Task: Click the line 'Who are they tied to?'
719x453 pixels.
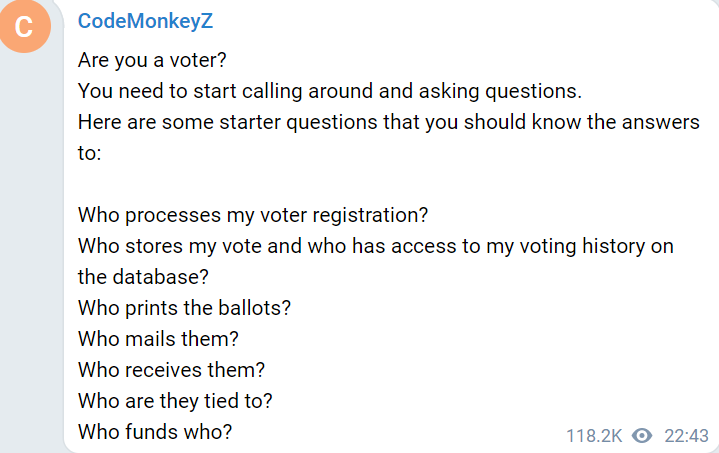Action: click(175, 401)
